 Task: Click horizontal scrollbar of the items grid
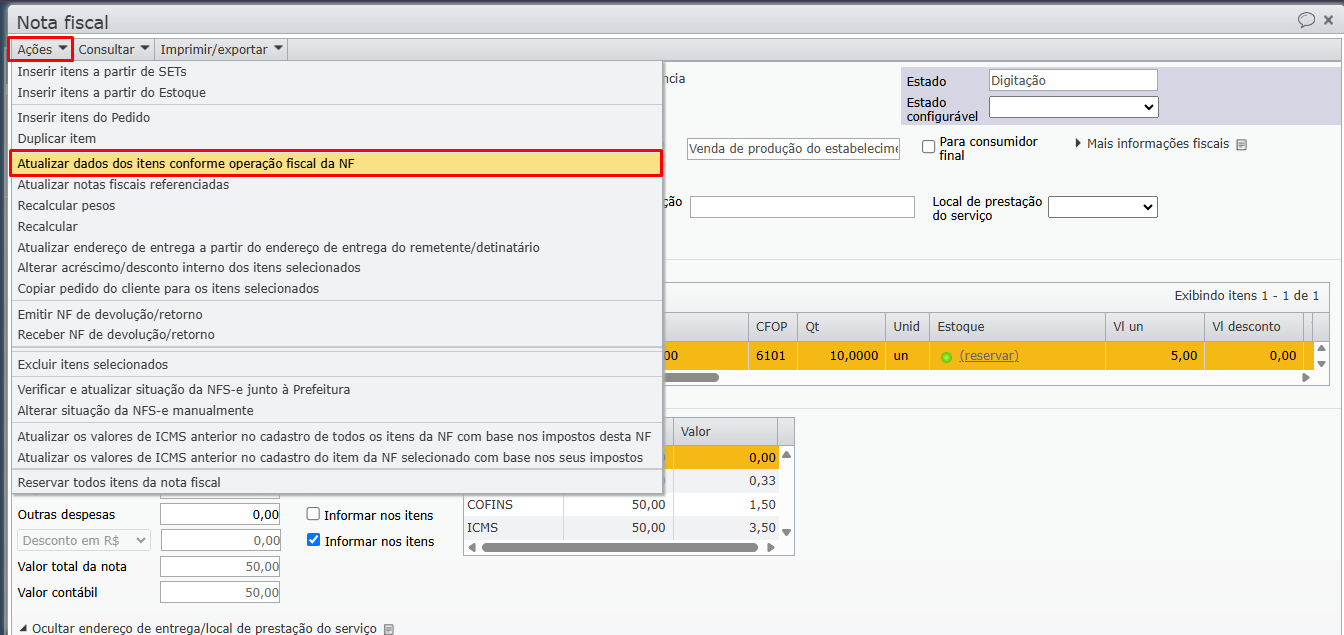click(x=690, y=378)
